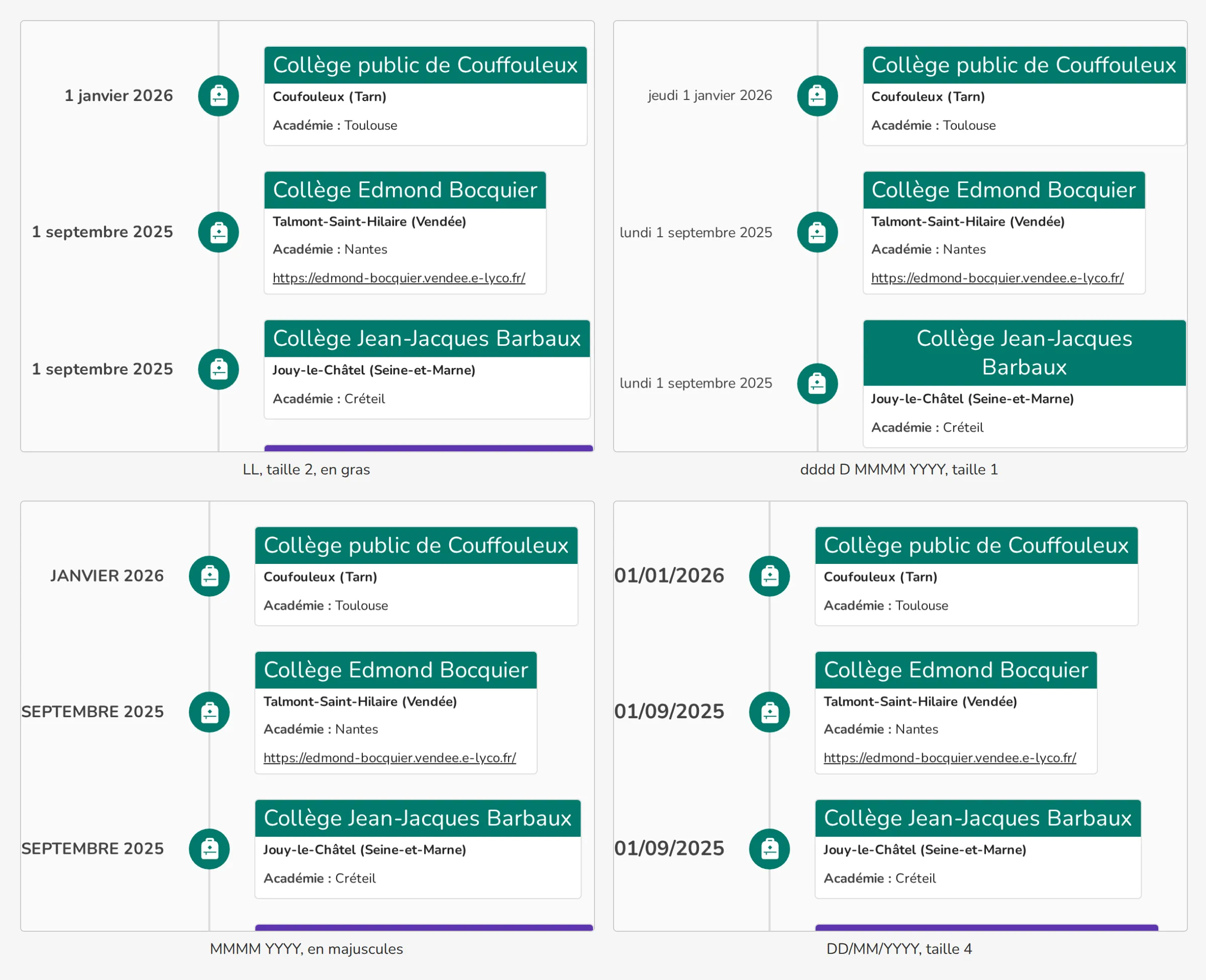Click caption 'dddd D MMMM YYYY, taille 1'
This screenshot has height=980, width=1206.
pos(899,470)
